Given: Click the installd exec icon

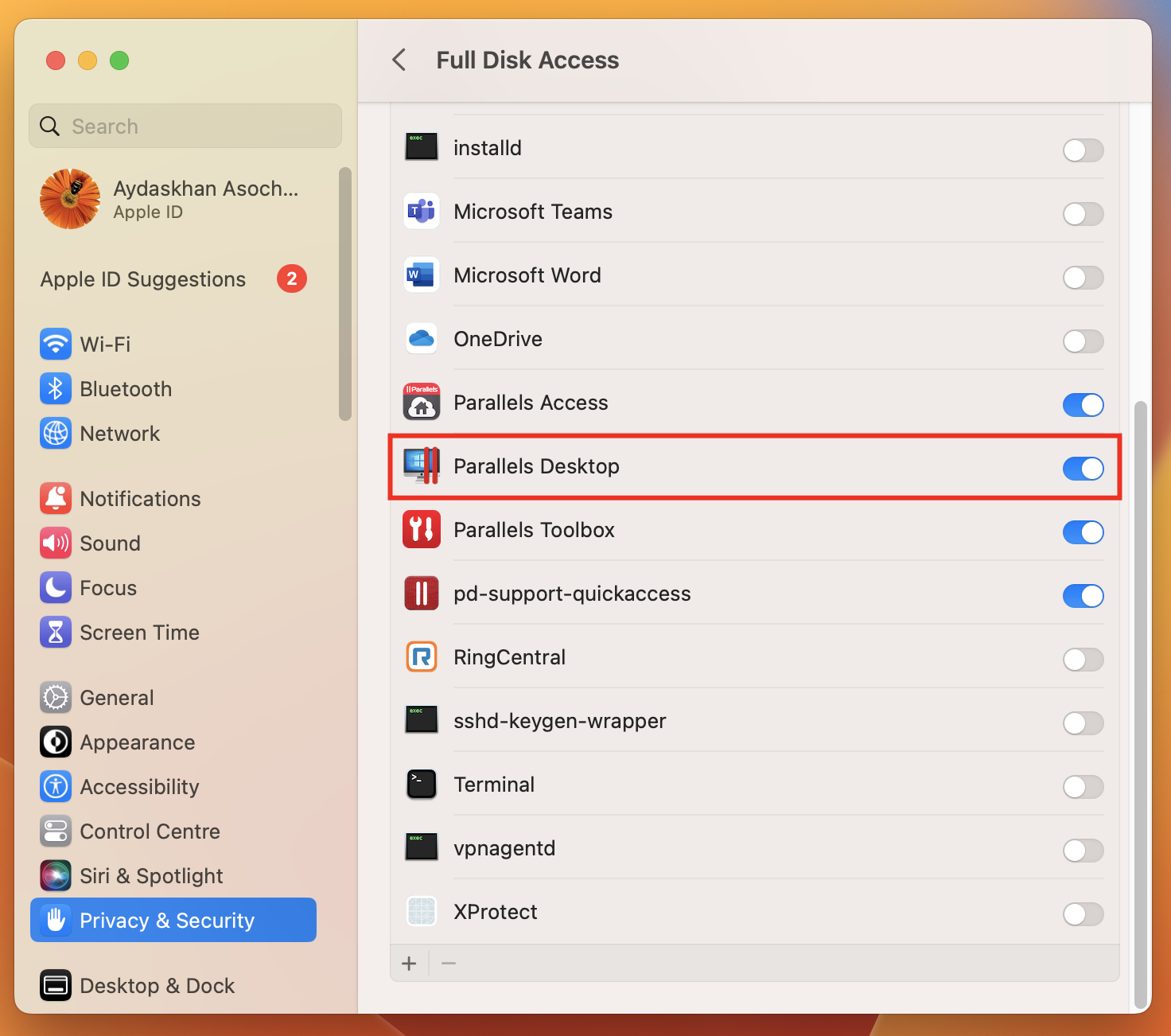Looking at the screenshot, I should 422,147.
